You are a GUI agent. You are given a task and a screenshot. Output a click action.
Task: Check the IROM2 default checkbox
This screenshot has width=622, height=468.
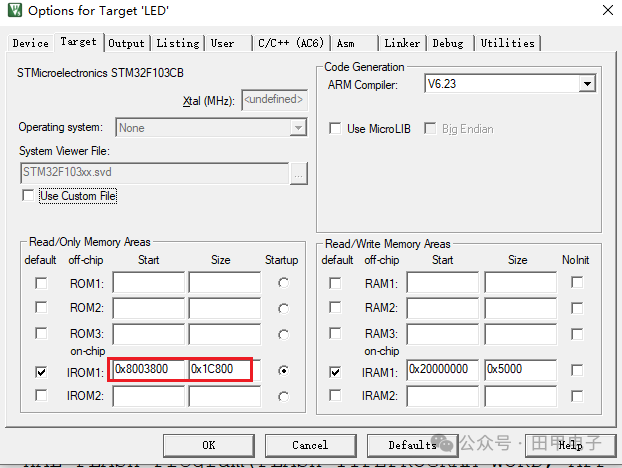tap(41, 395)
